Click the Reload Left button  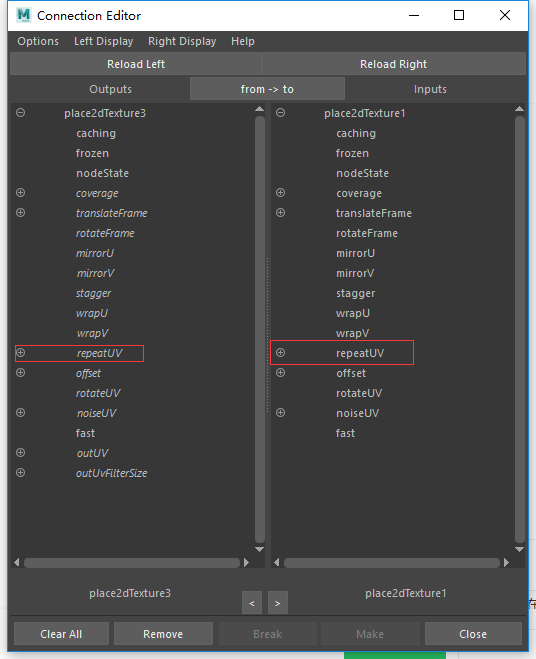tap(136, 64)
